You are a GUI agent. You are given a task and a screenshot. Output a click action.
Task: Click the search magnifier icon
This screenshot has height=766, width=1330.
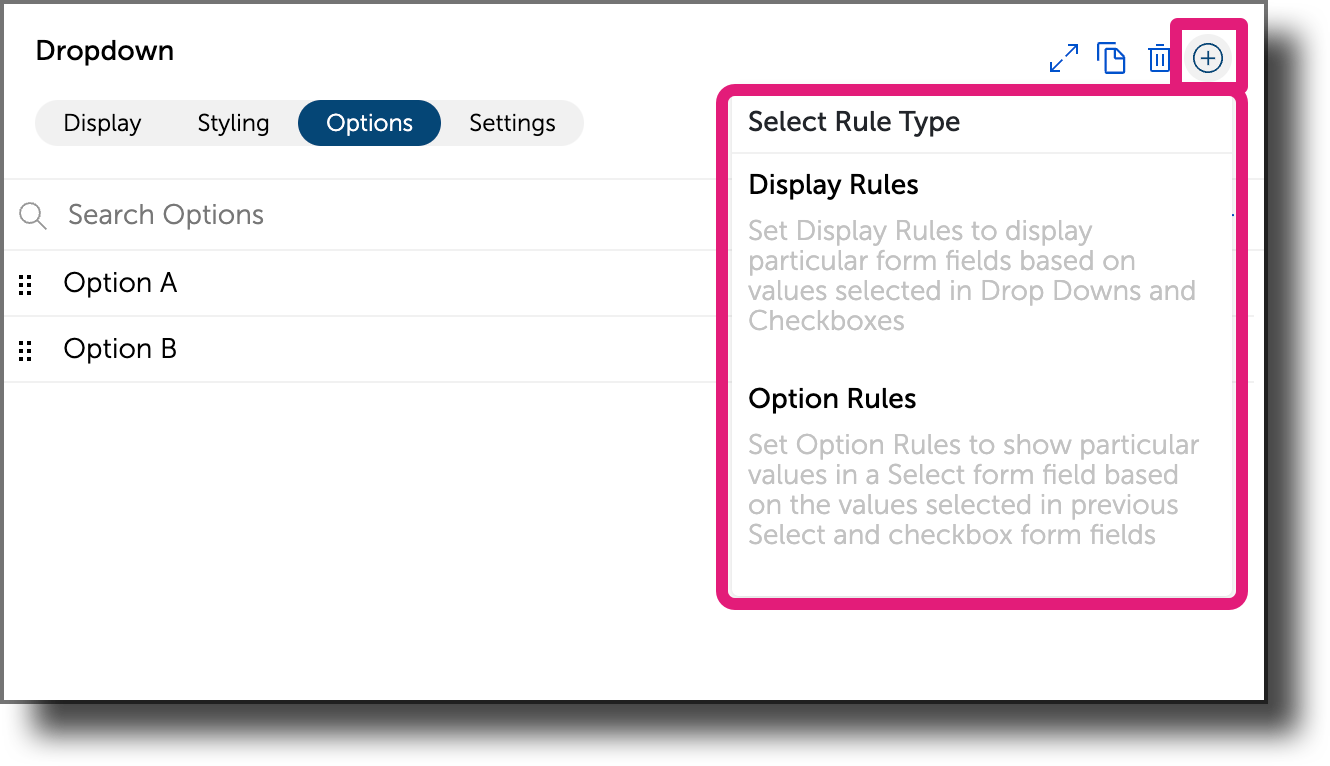pos(32,214)
